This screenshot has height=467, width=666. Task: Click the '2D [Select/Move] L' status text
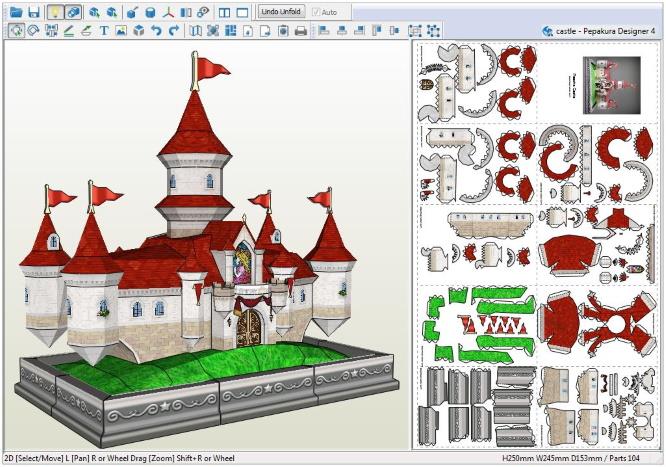tap(35, 458)
